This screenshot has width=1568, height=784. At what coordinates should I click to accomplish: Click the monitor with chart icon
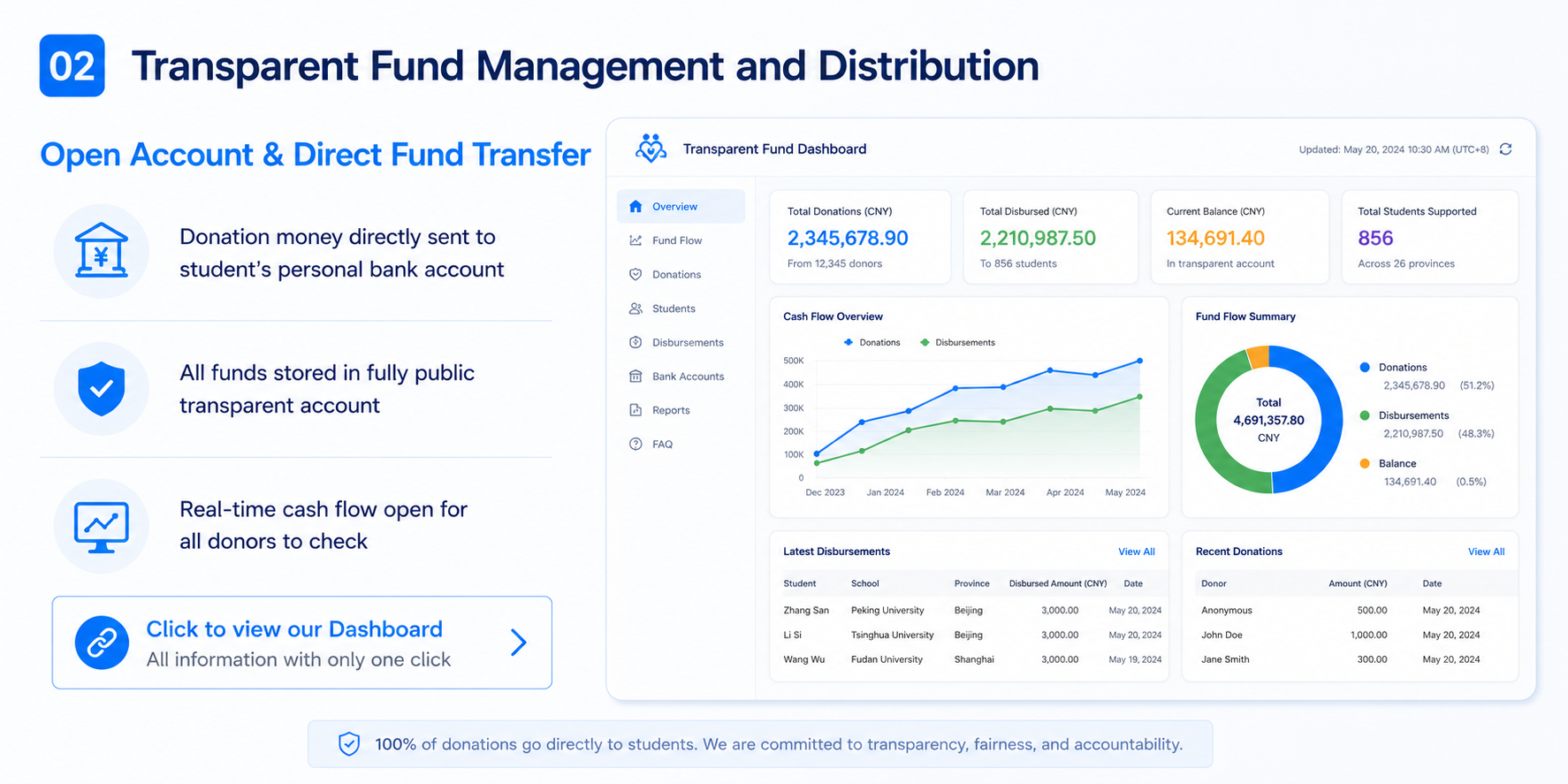click(x=102, y=527)
